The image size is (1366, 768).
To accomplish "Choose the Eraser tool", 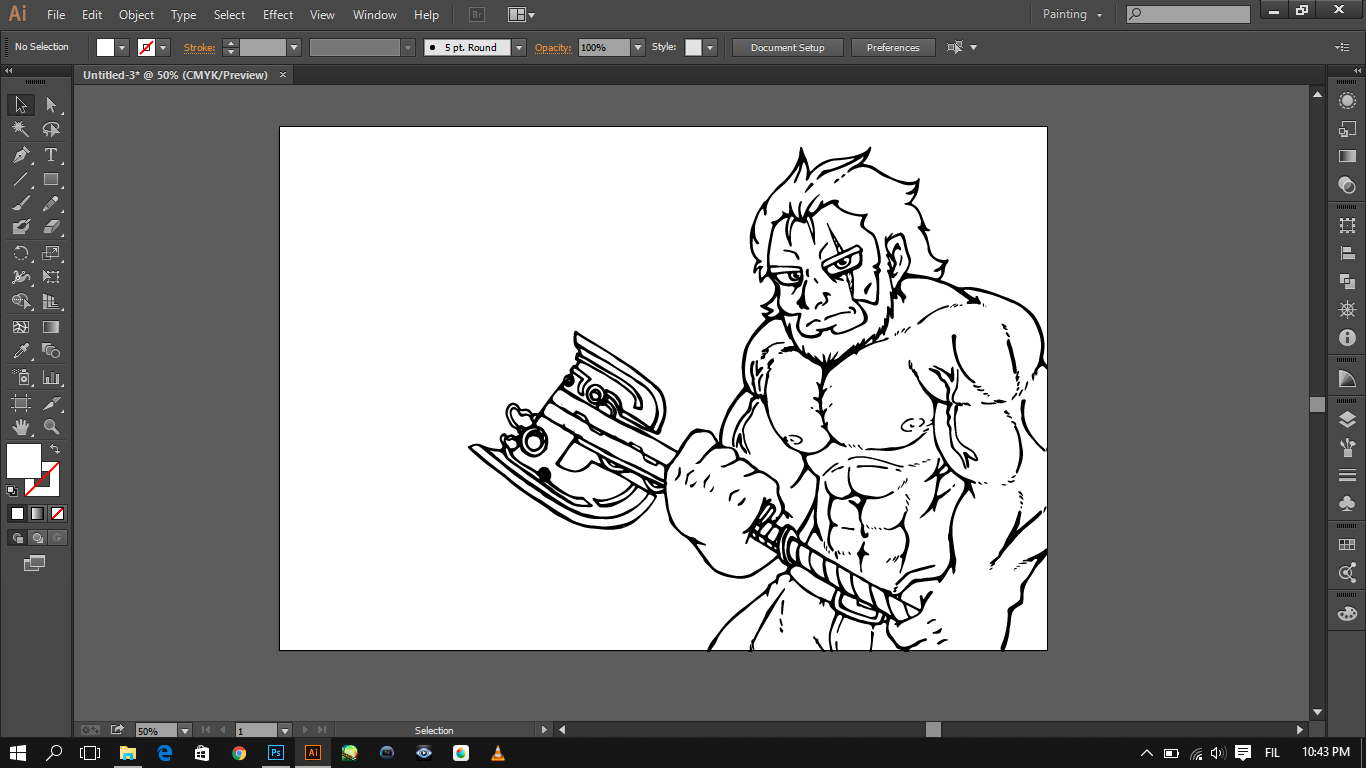I will [x=51, y=228].
